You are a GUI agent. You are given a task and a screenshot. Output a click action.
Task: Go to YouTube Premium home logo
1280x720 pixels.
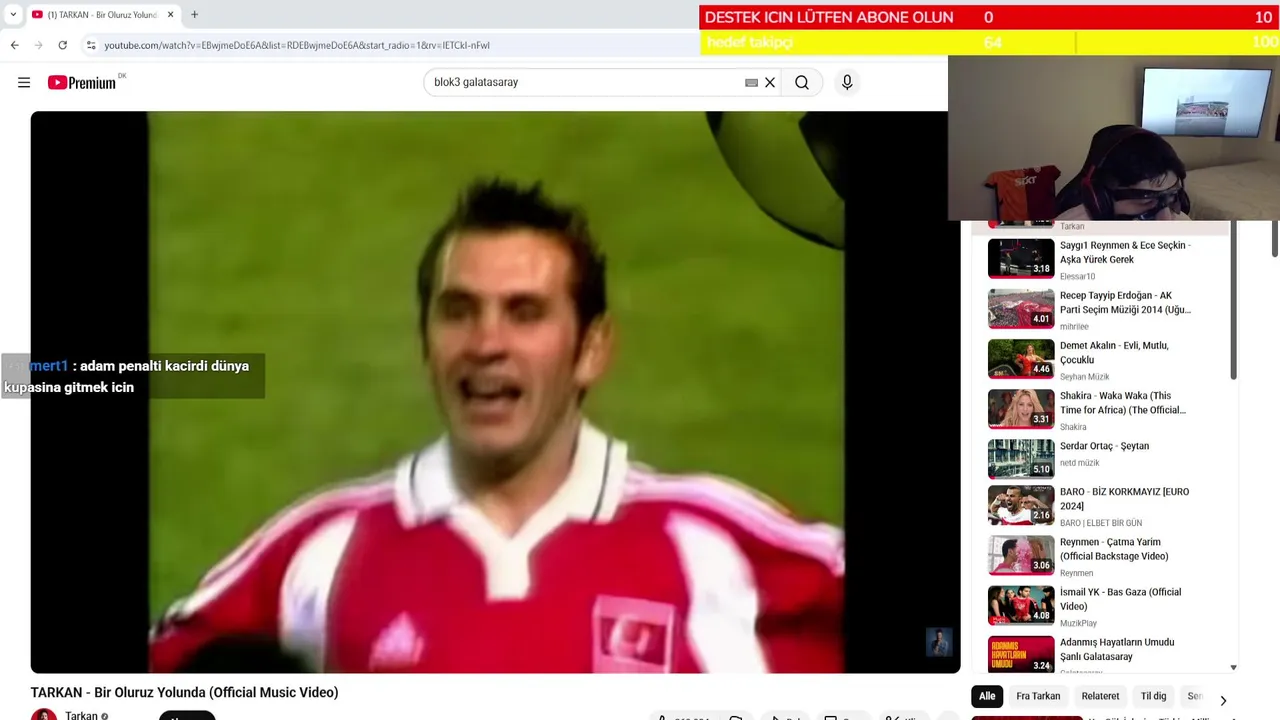pos(82,83)
